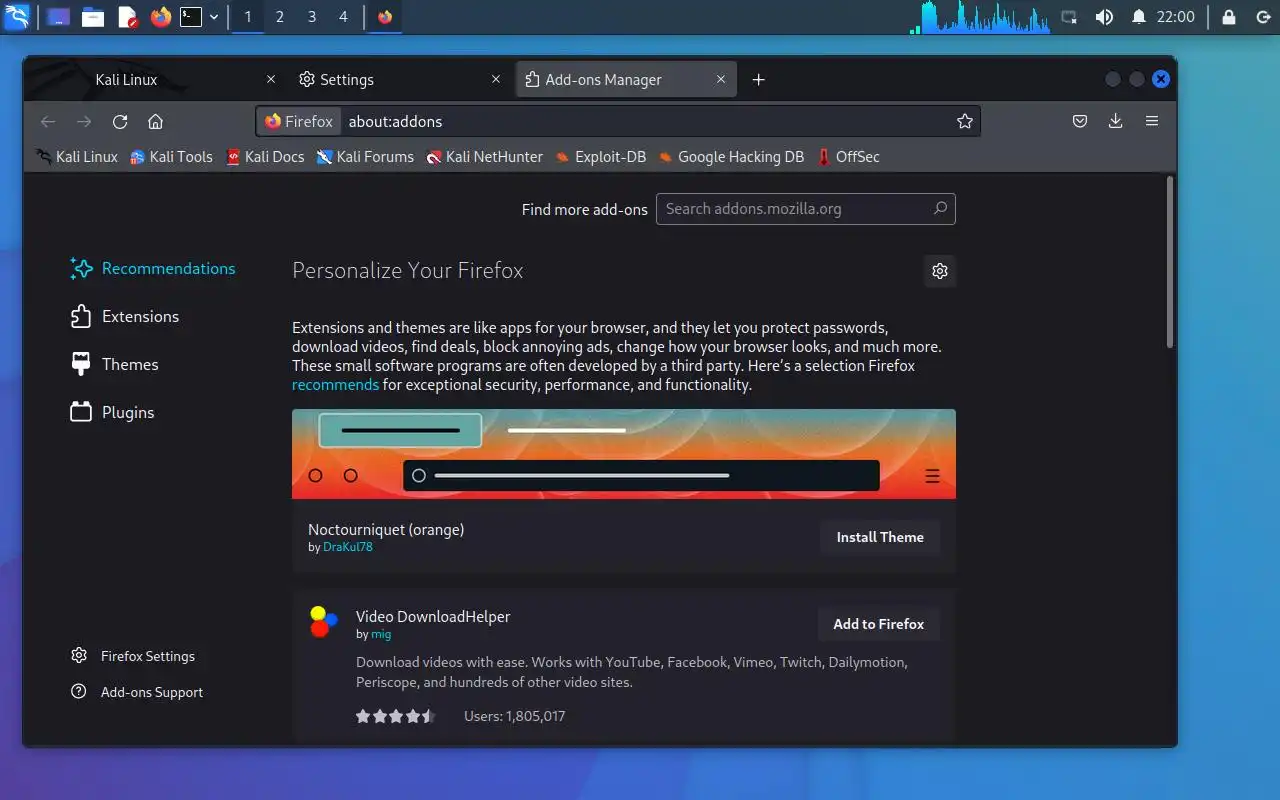Open author DraKul78 link
The image size is (1280, 800).
coord(348,547)
